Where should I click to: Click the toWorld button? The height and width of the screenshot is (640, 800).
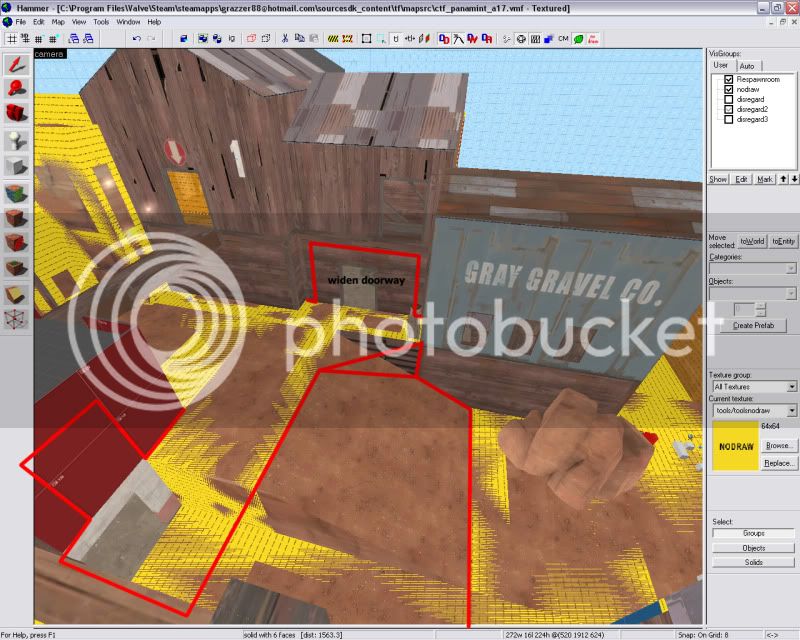[752, 241]
